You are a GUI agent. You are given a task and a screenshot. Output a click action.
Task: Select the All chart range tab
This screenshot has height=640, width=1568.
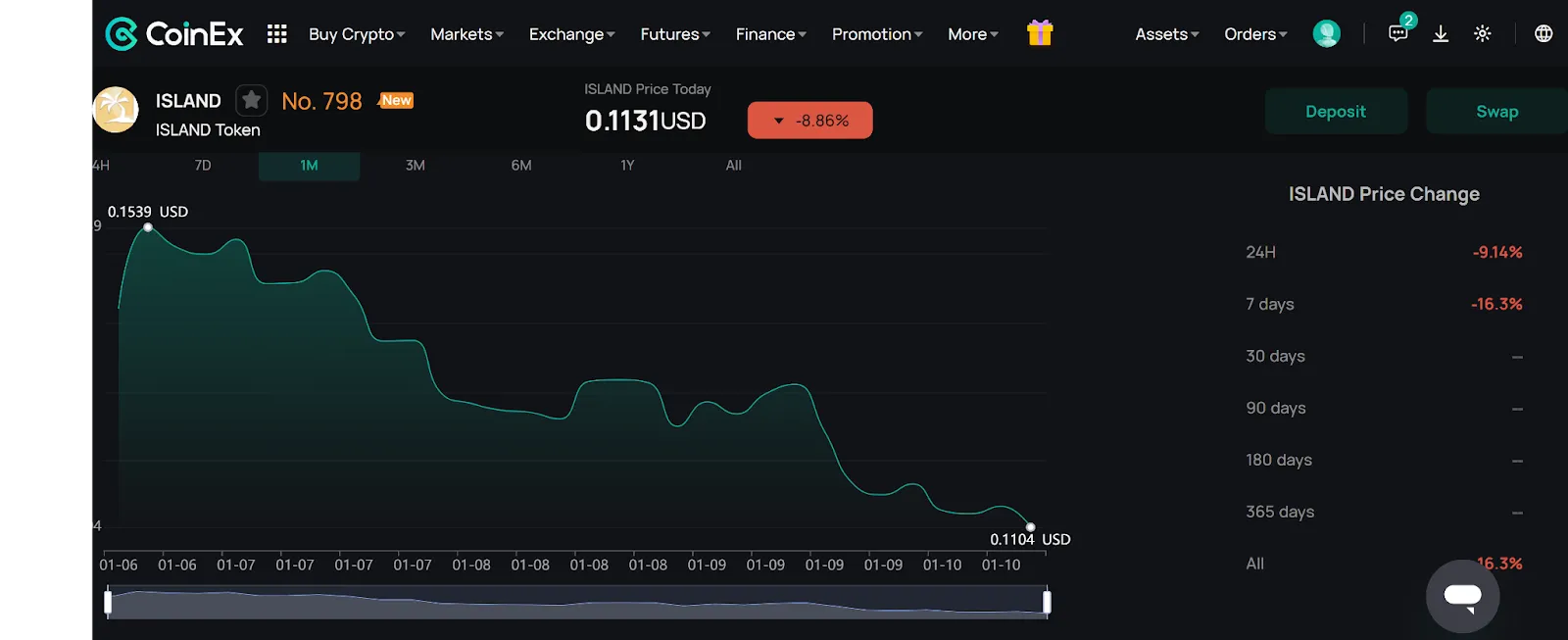(x=734, y=166)
